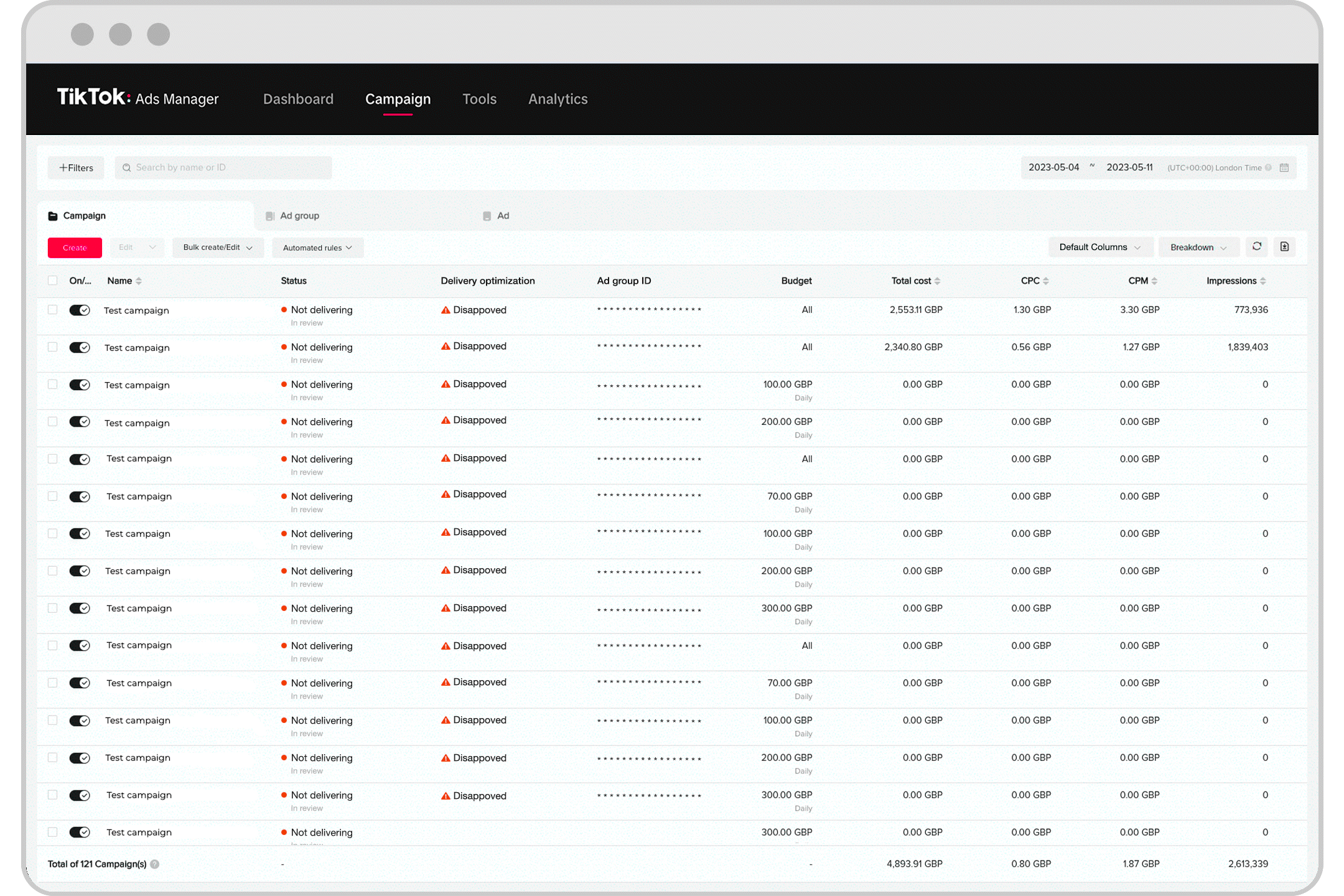Sort table by Total cost arrows
This screenshot has height=896, width=1344.
point(938,281)
